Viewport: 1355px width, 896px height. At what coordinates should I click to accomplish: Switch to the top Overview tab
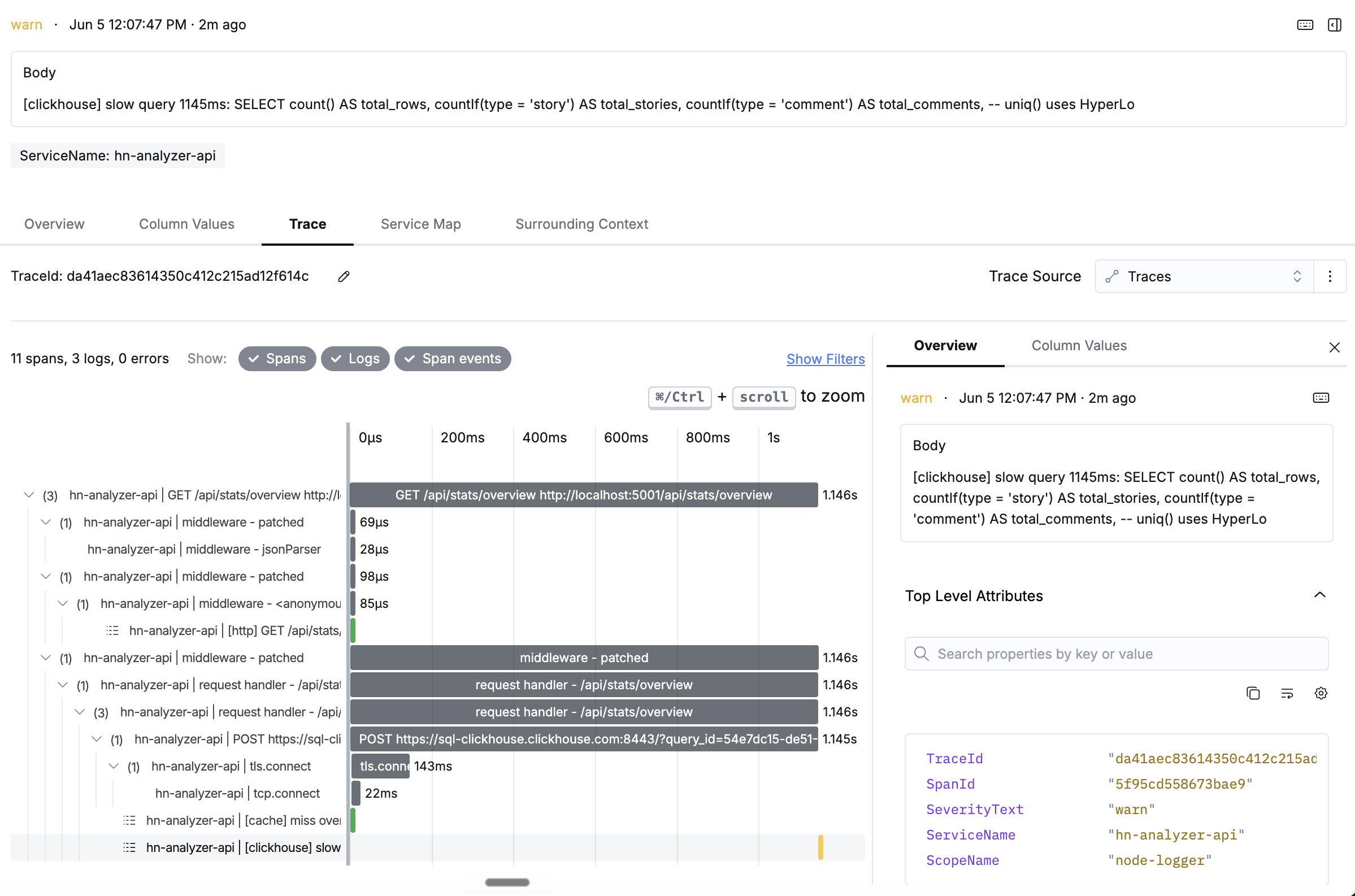pyautogui.click(x=54, y=224)
